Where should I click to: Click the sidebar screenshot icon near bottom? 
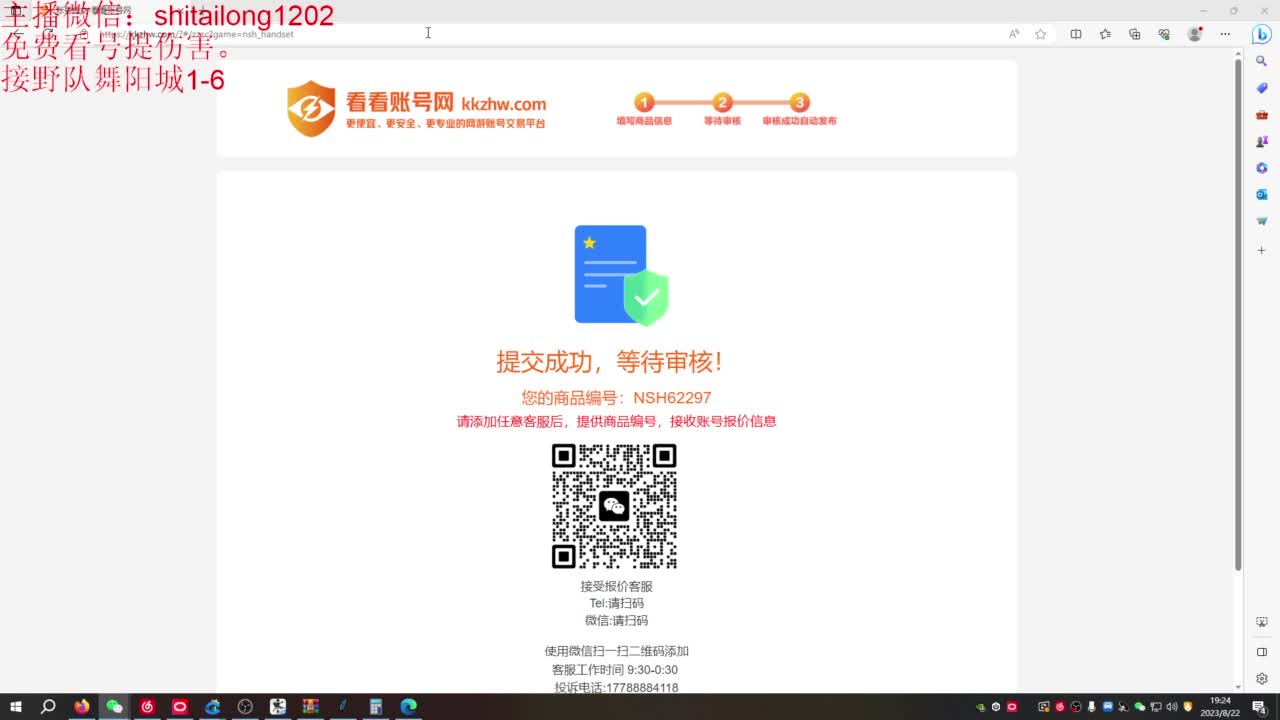coord(1262,622)
